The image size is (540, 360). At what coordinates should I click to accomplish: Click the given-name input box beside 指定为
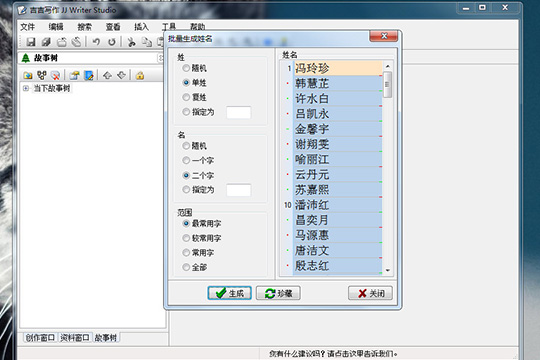tap(239, 190)
